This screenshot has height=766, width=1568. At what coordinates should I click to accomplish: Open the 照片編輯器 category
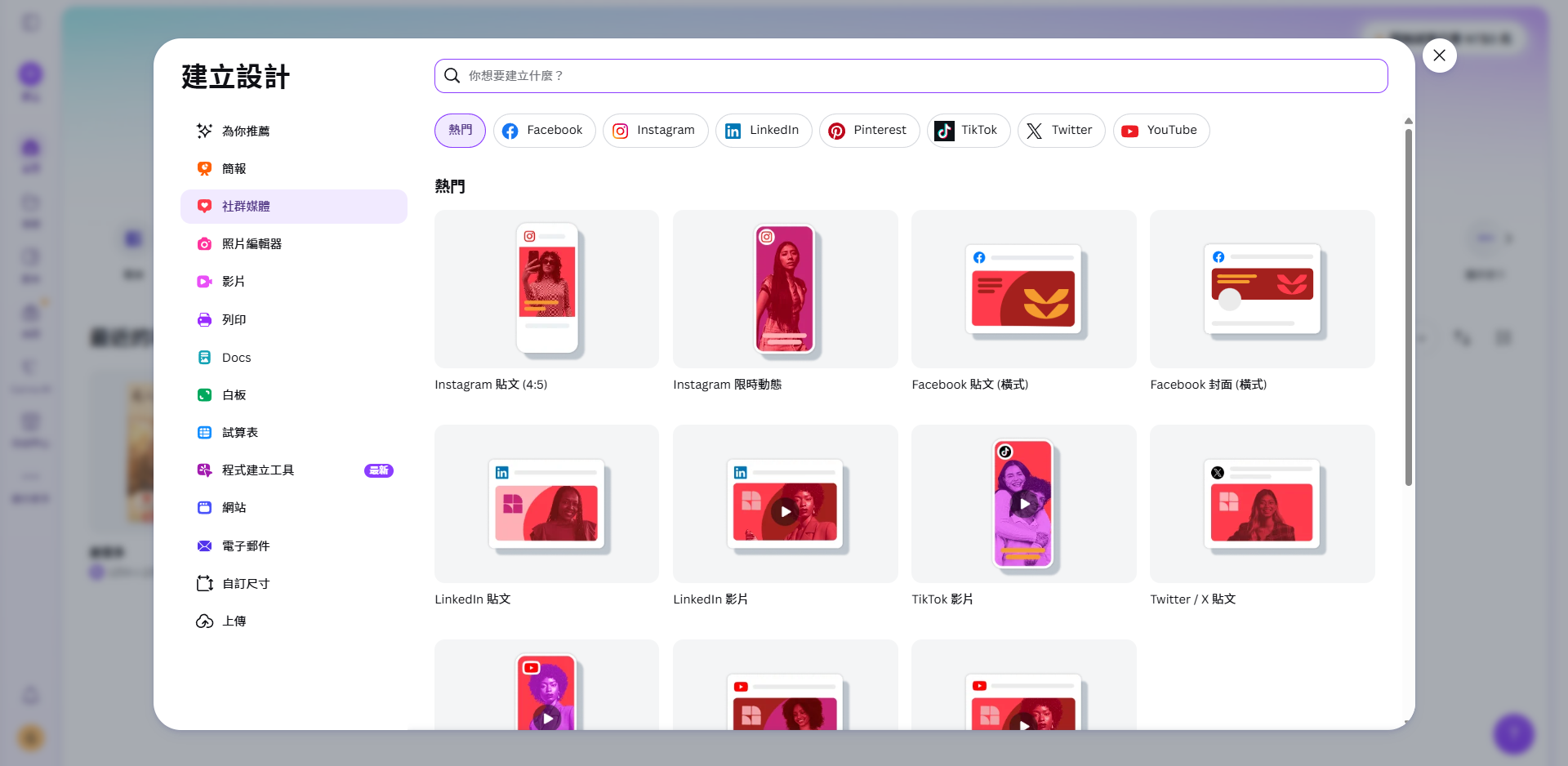click(x=294, y=243)
